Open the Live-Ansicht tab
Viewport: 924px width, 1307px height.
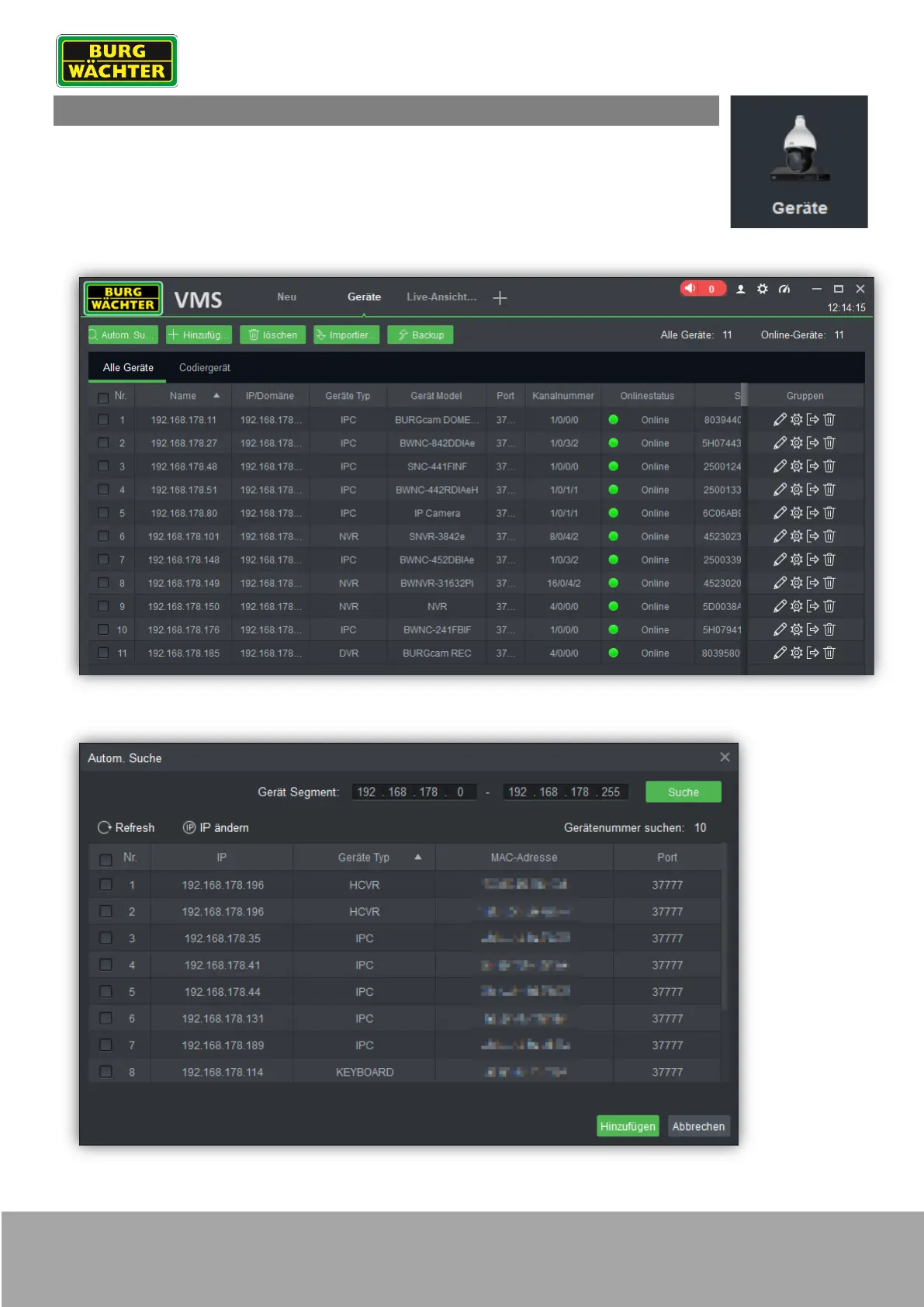point(441,297)
